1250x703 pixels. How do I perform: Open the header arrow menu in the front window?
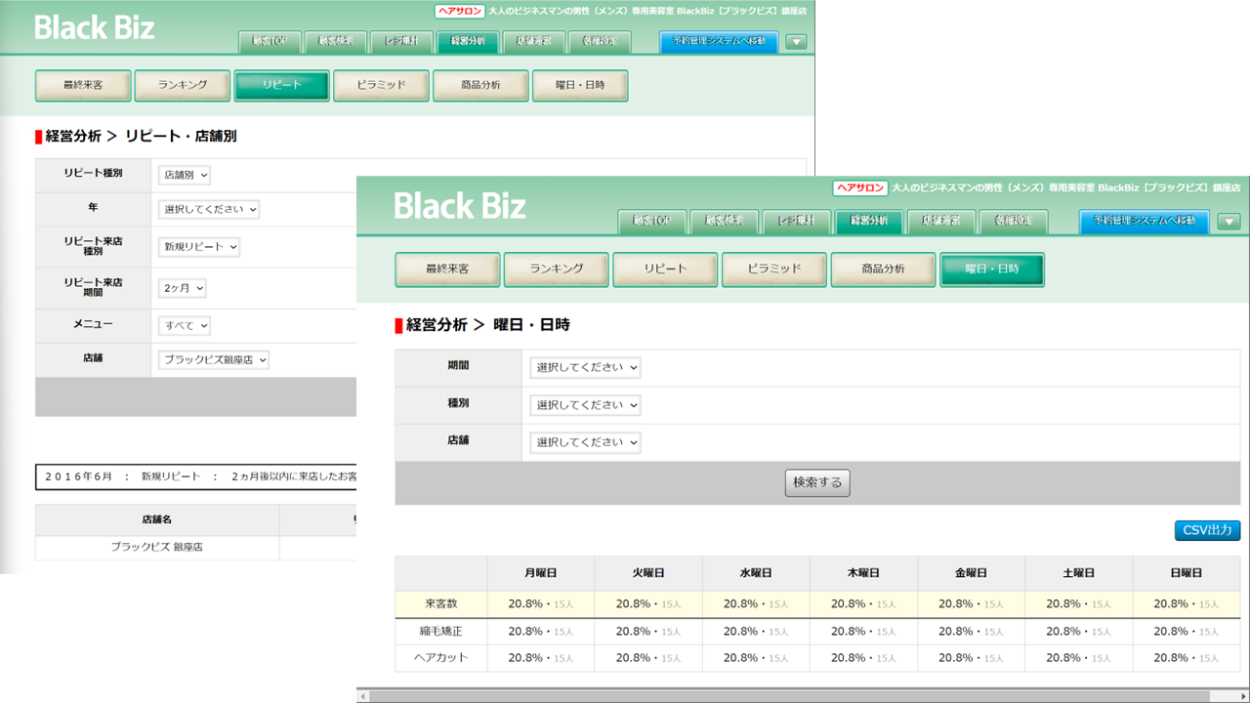(x=1229, y=222)
